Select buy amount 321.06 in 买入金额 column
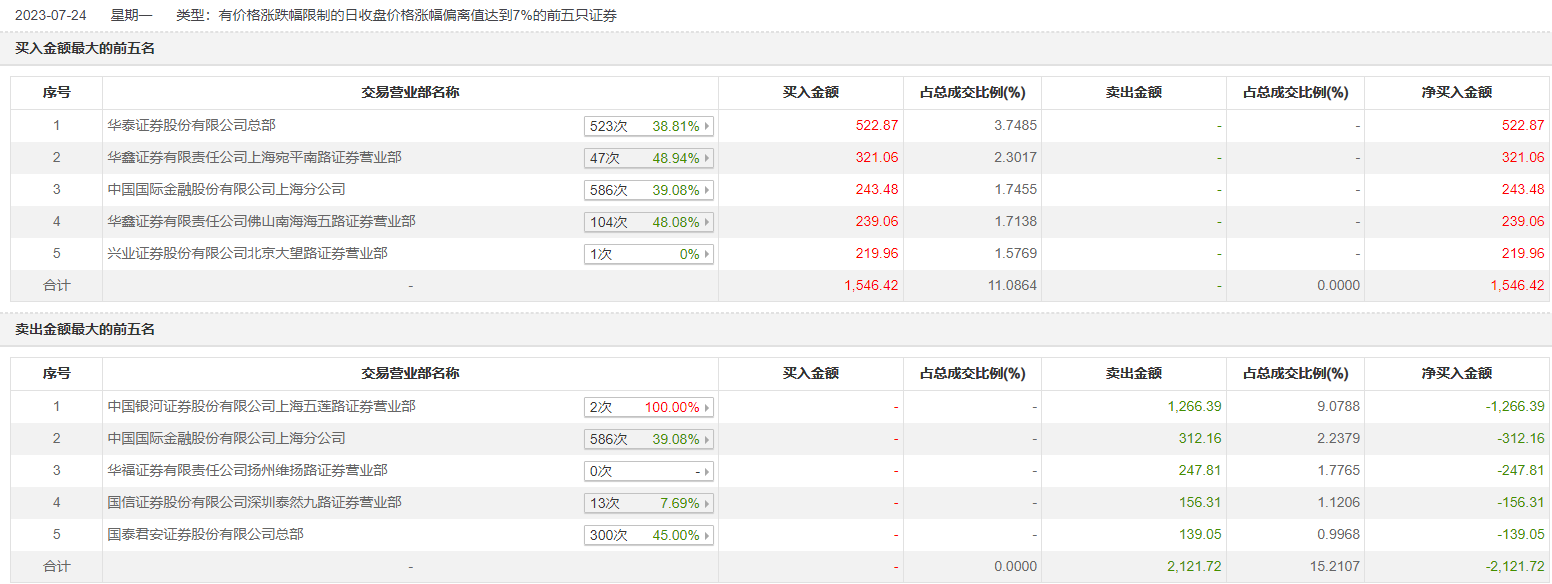The width and height of the screenshot is (1552, 584). (877, 157)
